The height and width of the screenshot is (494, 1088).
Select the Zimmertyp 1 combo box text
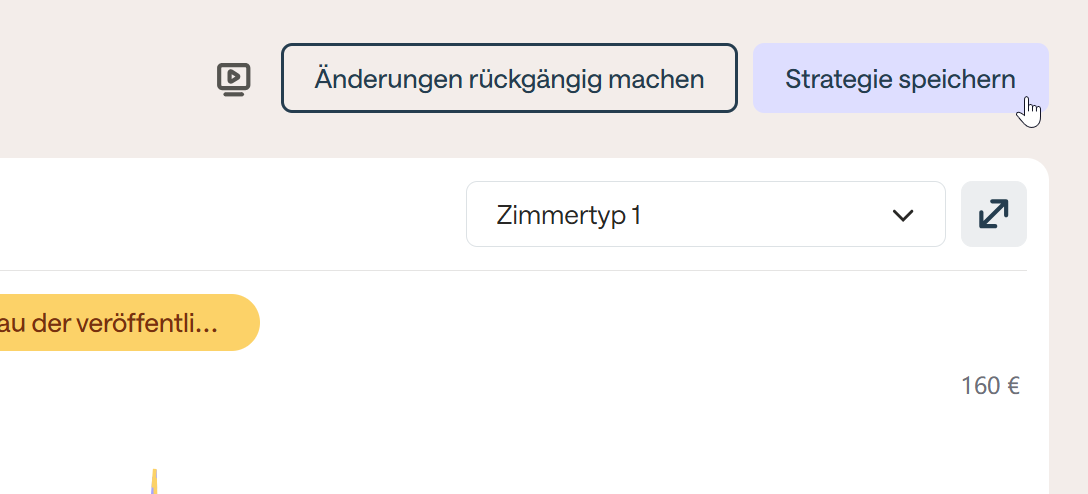[x=568, y=215]
